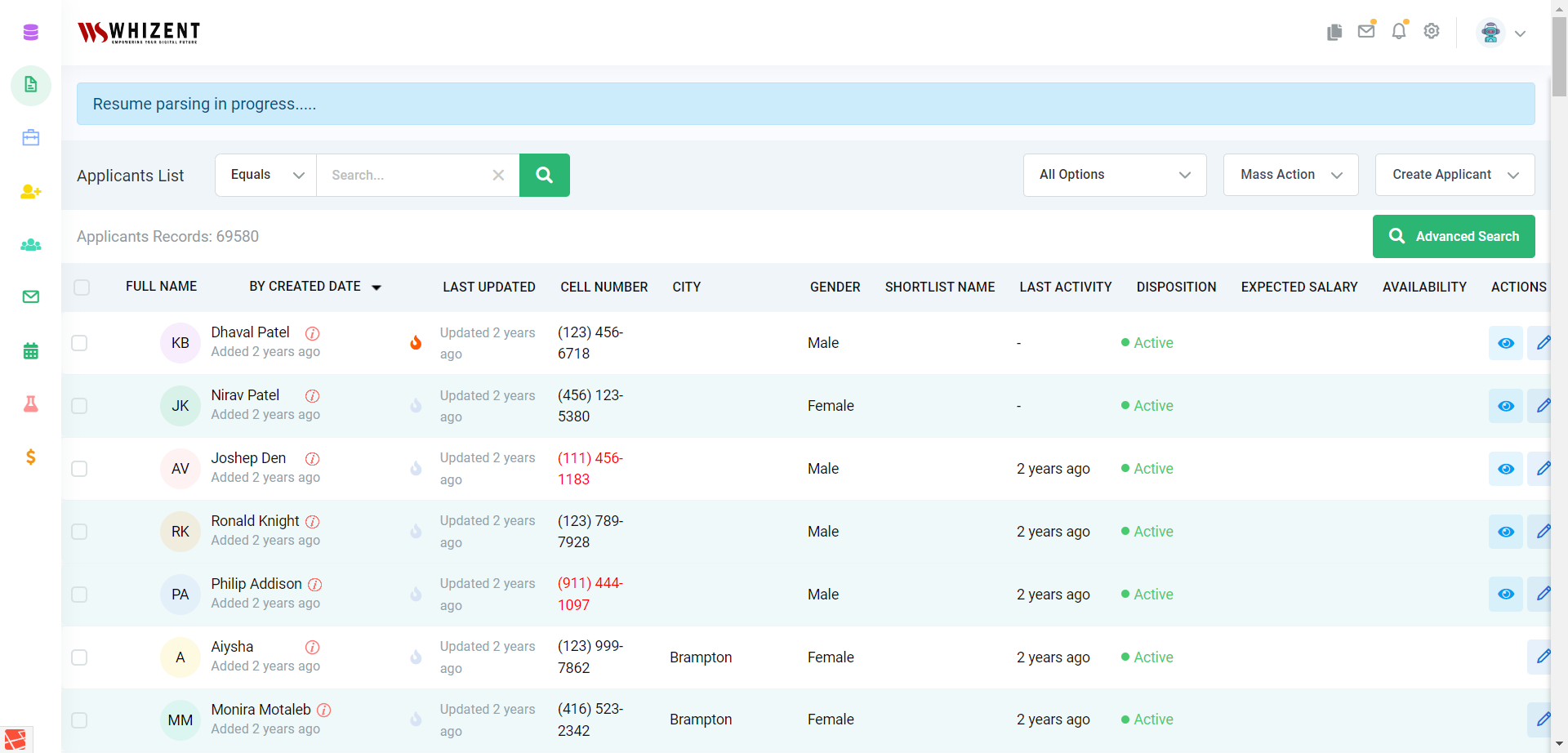Open the dollar sign sidebar icon
Image resolution: width=1568 pixels, height=753 pixels.
tap(31, 457)
